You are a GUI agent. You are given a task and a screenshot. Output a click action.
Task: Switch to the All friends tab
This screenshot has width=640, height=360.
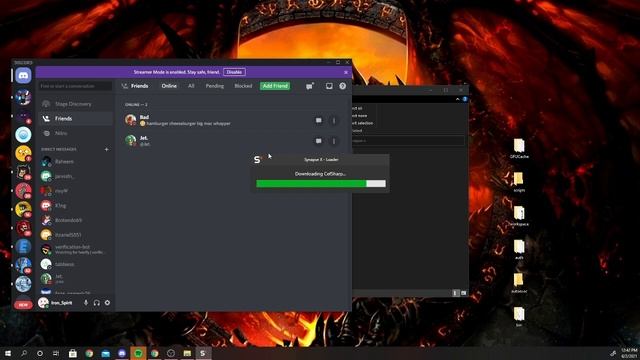191,86
